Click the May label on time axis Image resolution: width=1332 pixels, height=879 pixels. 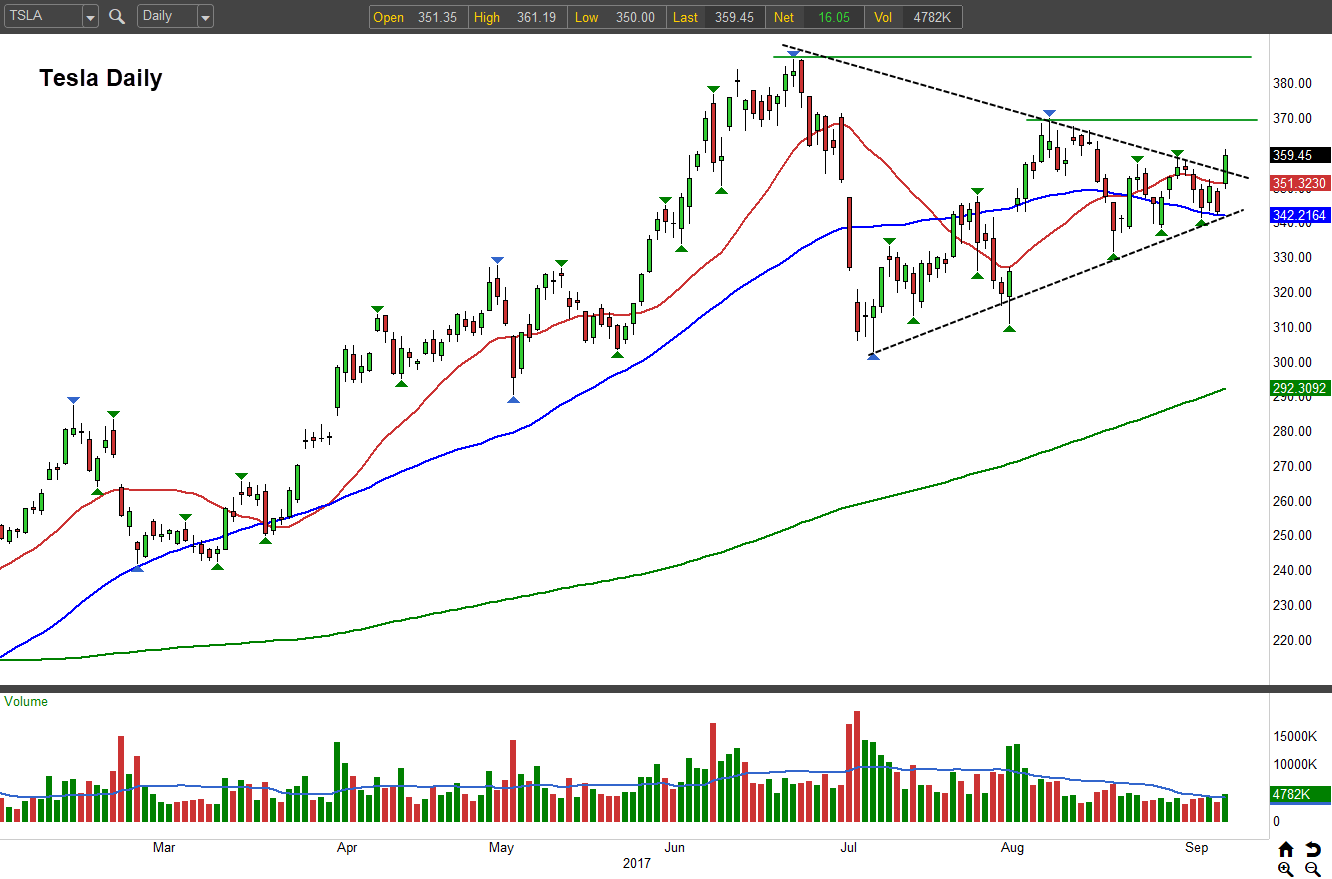501,848
